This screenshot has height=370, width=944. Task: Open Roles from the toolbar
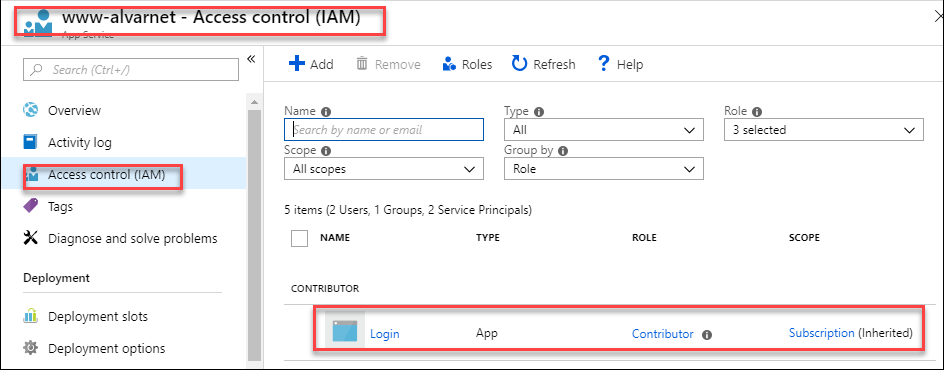point(467,64)
